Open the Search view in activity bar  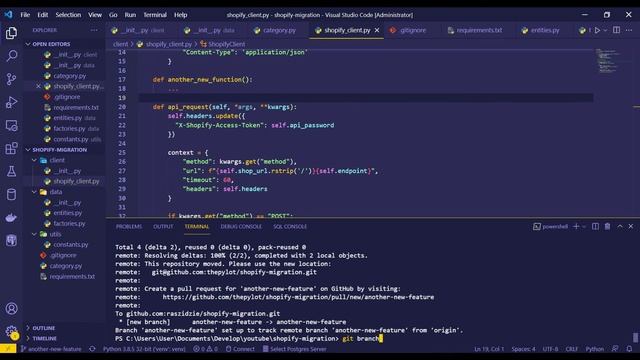click(11, 56)
